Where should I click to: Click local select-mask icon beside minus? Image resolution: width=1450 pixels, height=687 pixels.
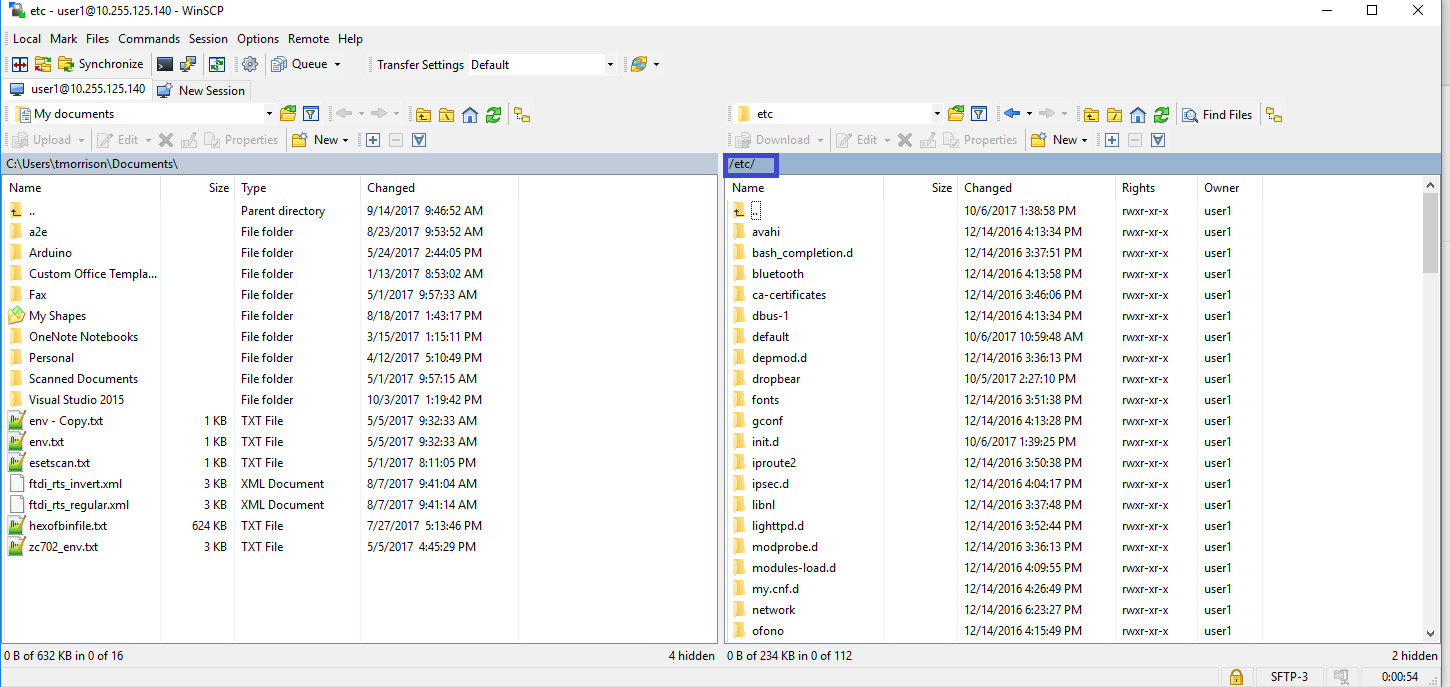tap(419, 140)
